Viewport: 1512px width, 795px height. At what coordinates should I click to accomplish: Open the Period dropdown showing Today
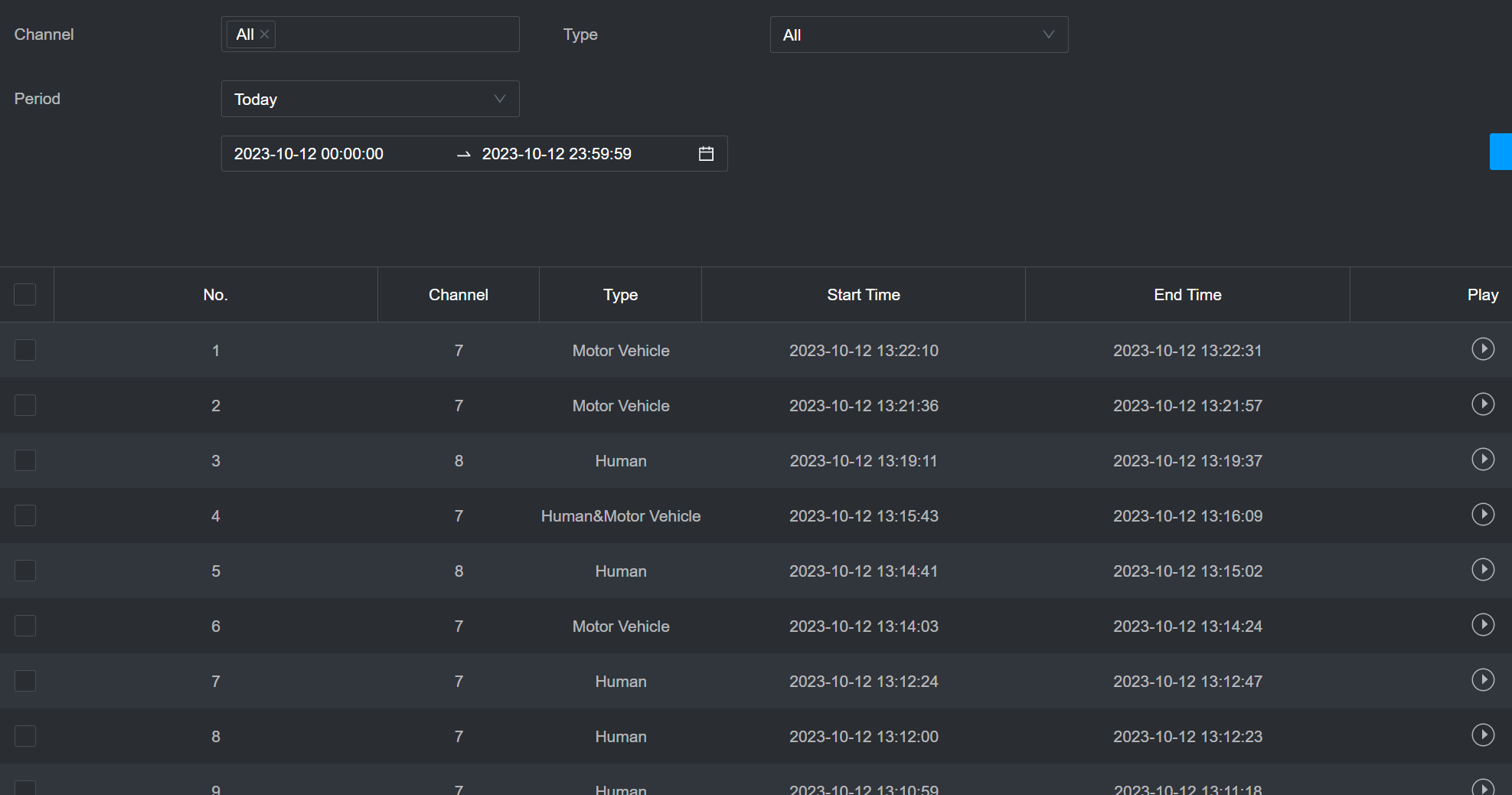coord(370,100)
